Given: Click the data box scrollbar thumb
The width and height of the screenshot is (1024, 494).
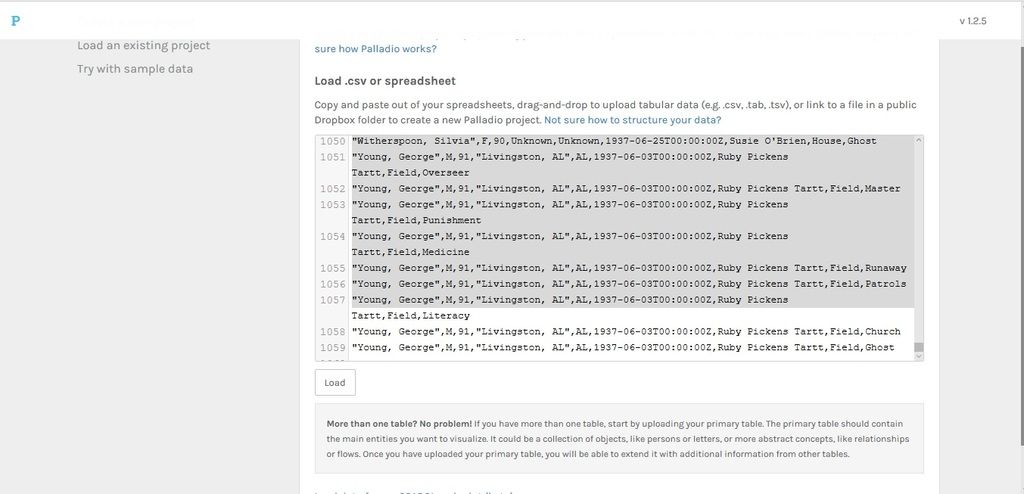Looking at the screenshot, I should pyautogui.click(x=918, y=349).
